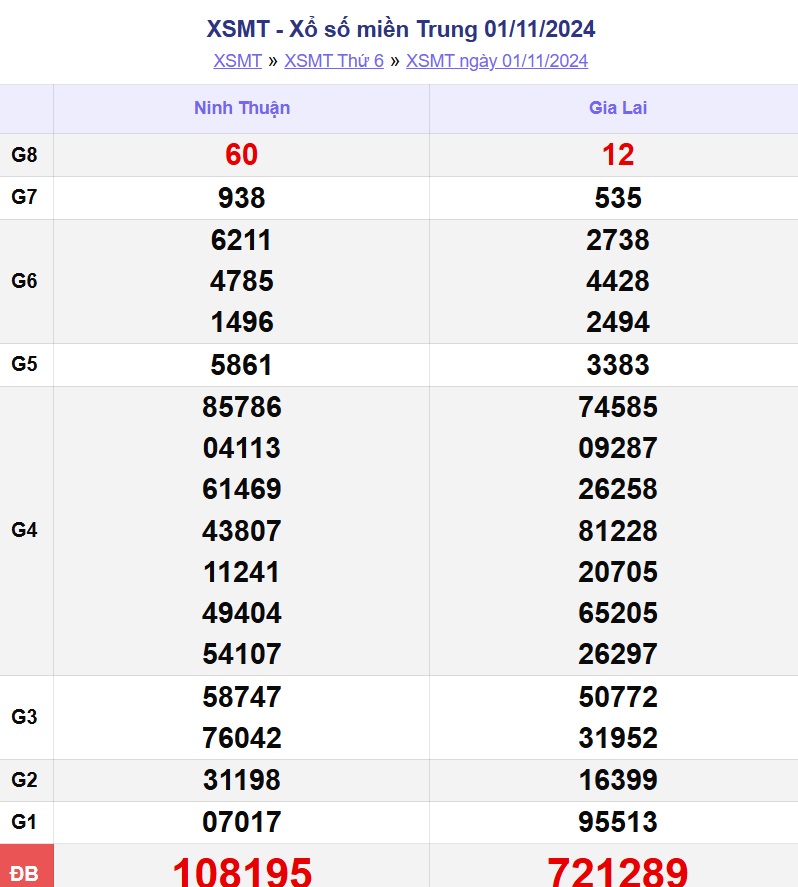Click Ninh Thuận G2 result 31198
The width and height of the screenshot is (798, 887).
[242, 780]
